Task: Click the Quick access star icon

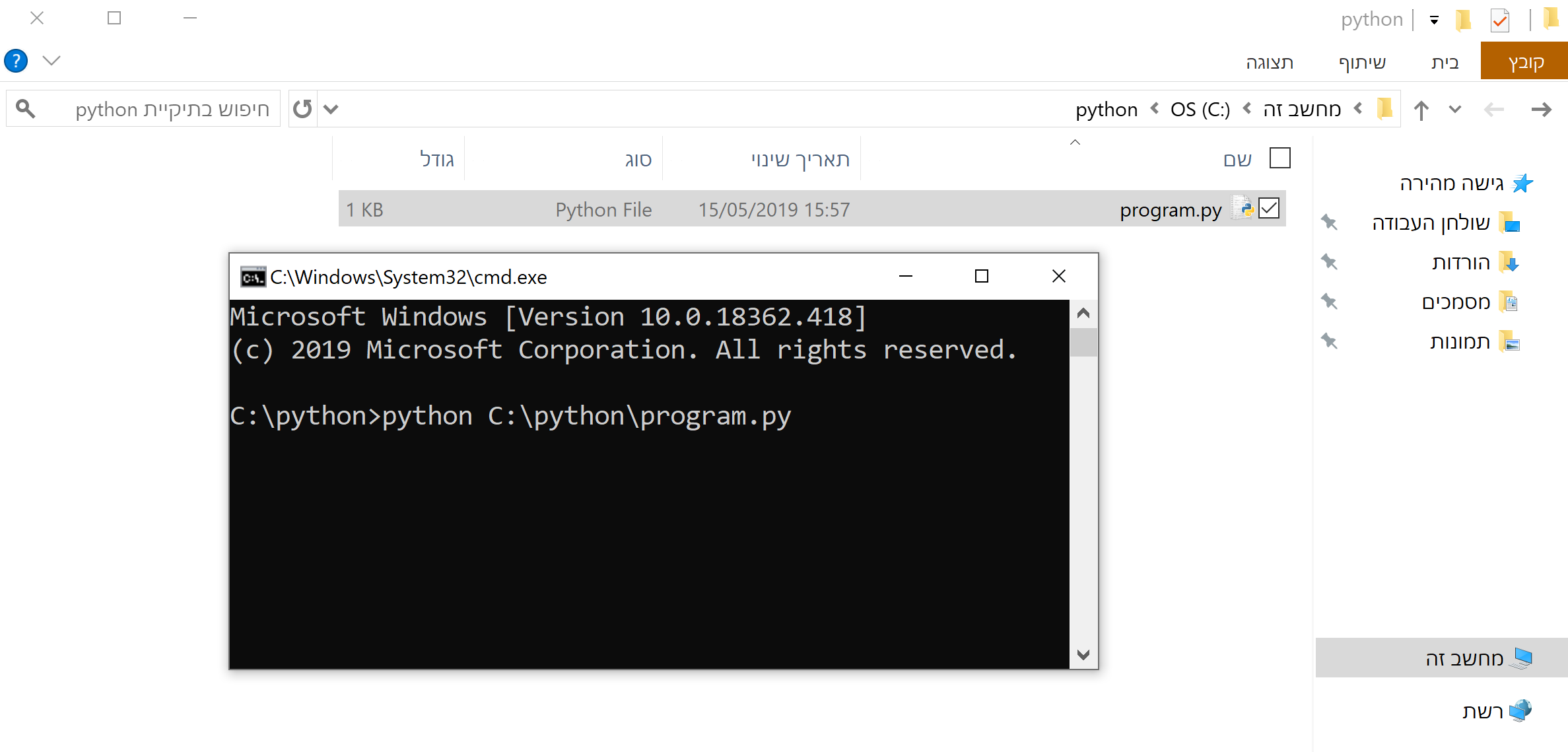Action: coord(1522,183)
